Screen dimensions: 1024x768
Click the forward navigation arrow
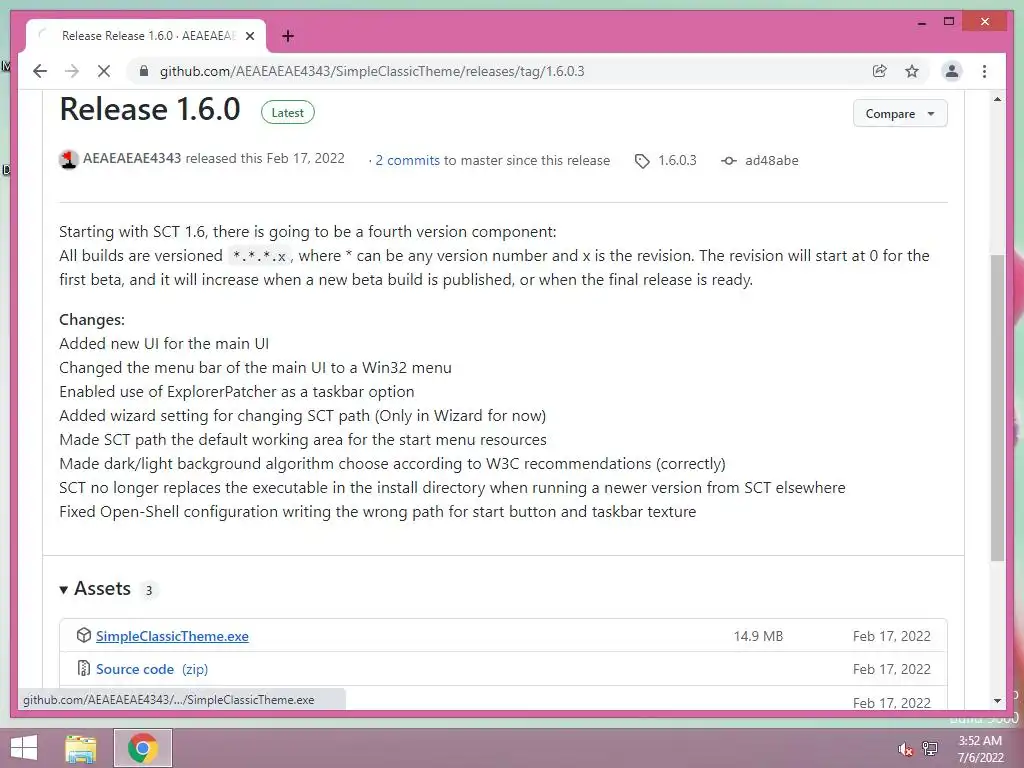coord(72,71)
